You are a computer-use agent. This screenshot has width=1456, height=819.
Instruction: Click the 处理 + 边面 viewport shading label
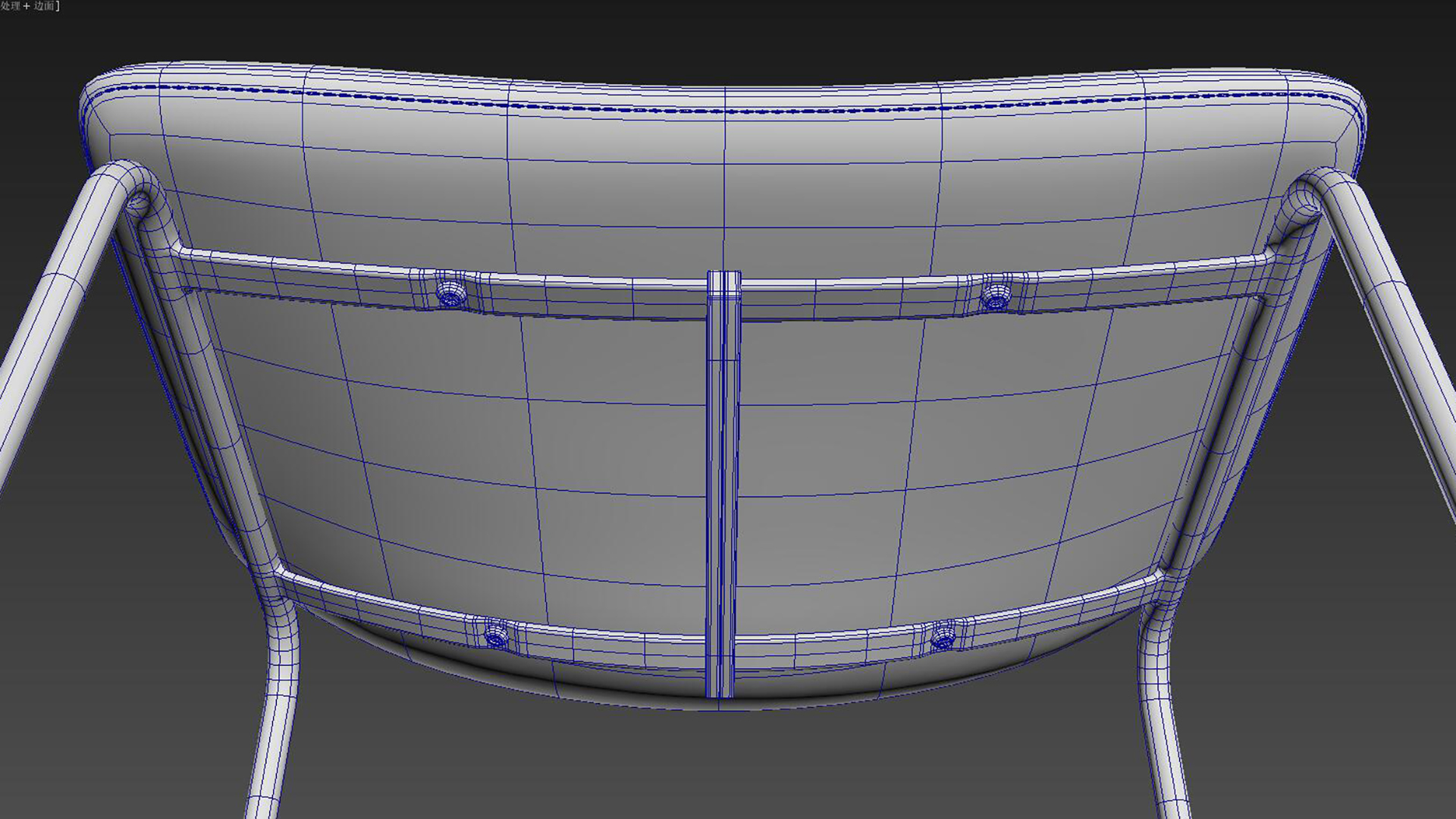pyautogui.click(x=30, y=6)
